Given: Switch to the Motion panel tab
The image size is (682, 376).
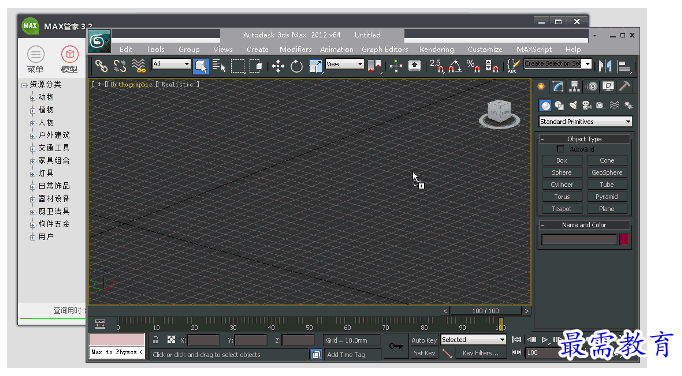Looking at the screenshot, I should click(x=592, y=86).
